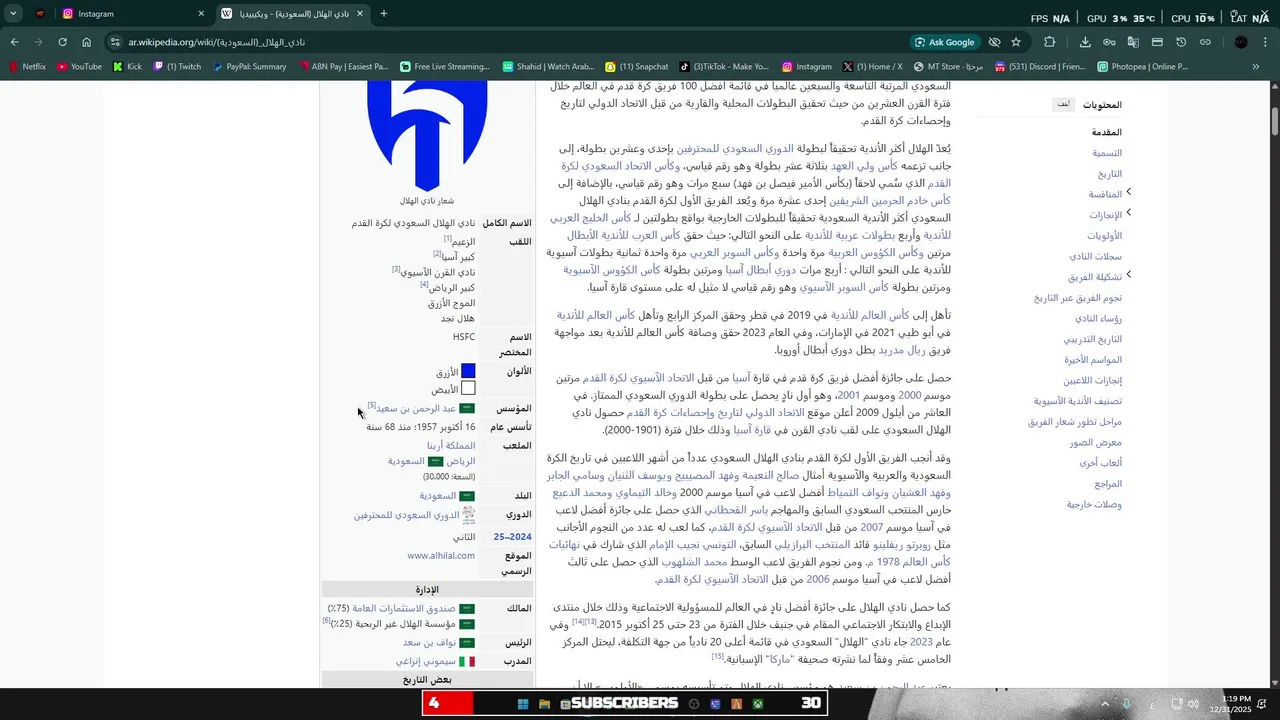Open File Explorer from the taskbar
Viewport: 1280px width, 720px height.
click(544, 704)
